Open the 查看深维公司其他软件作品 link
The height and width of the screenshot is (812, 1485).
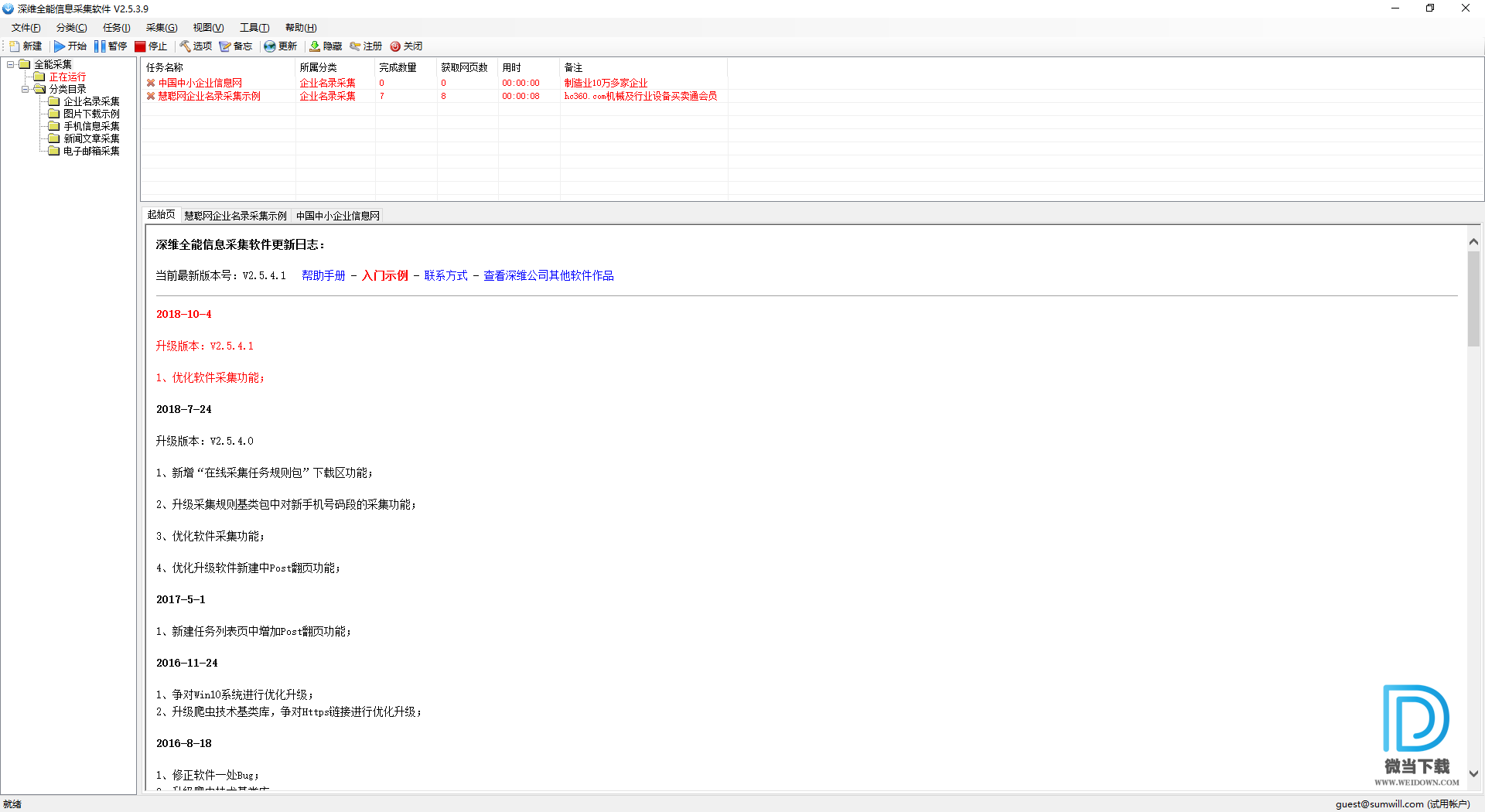[x=548, y=275]
